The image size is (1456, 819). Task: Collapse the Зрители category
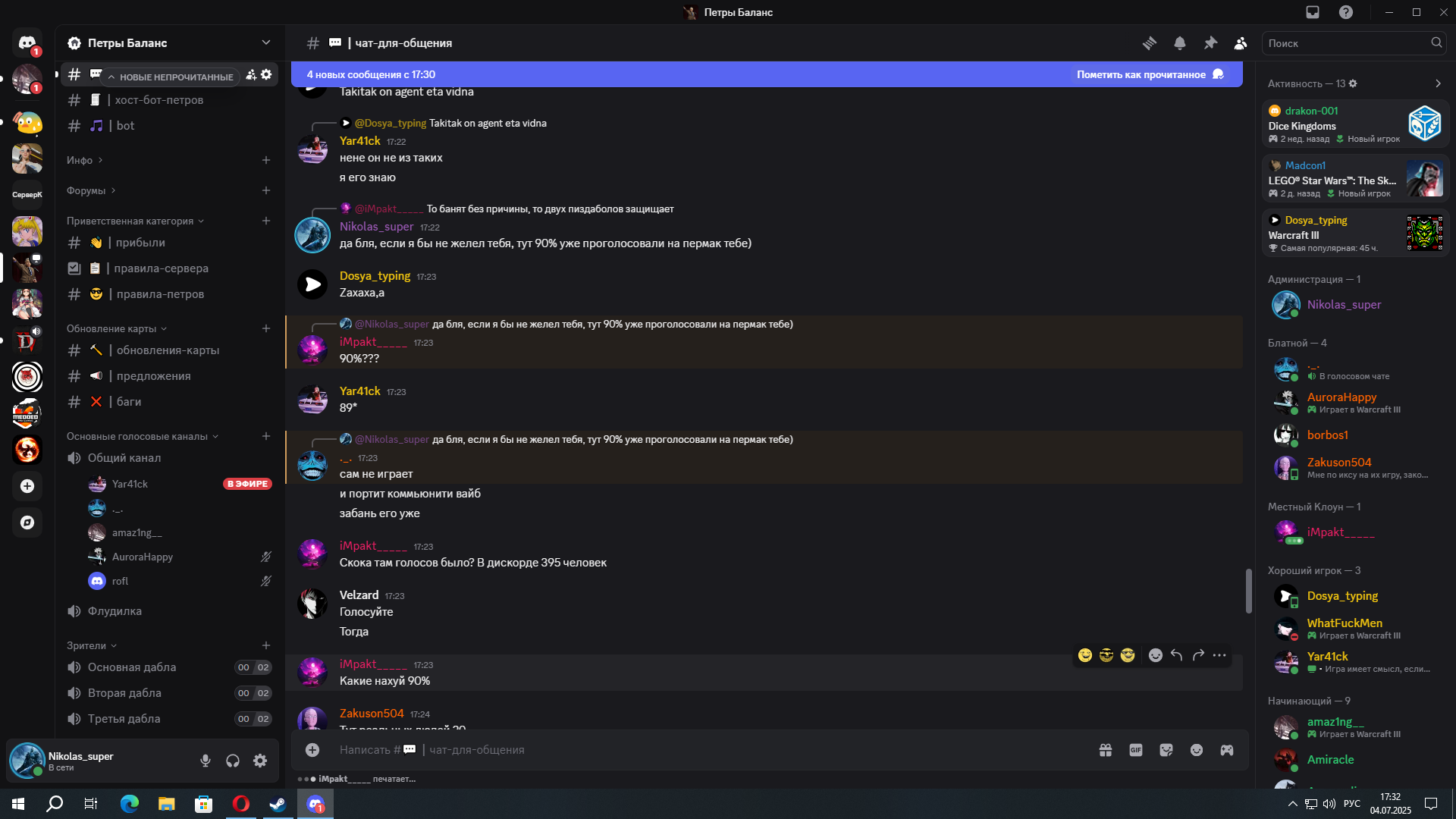(x=92, y=645)
